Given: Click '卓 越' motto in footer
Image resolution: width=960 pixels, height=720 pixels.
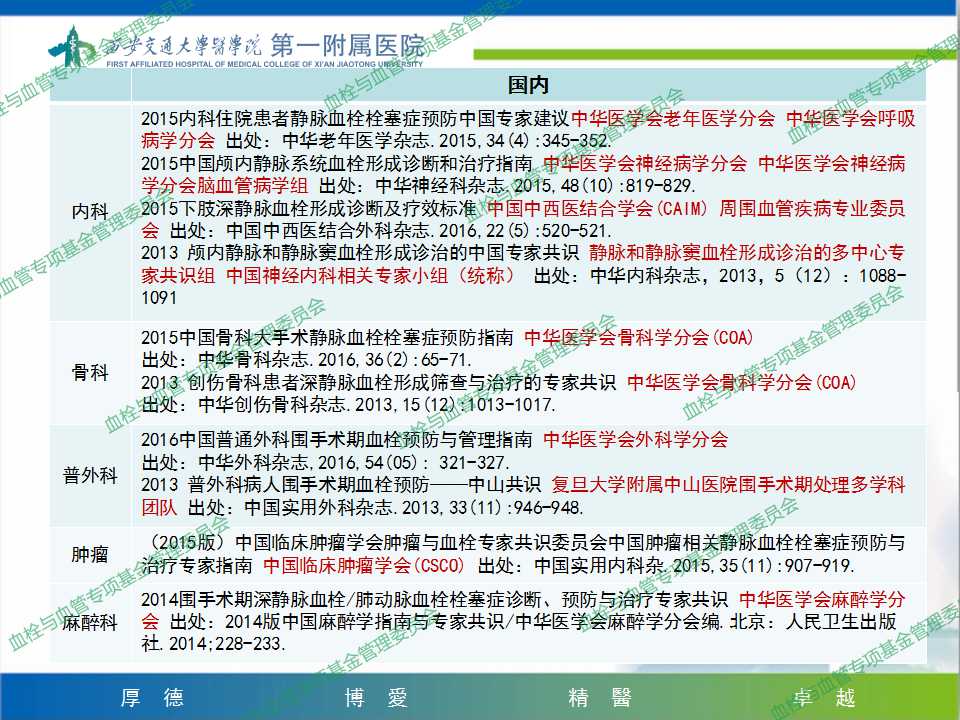Looking at the screenshot, I should pyautogui.click(x=824, y=697).
